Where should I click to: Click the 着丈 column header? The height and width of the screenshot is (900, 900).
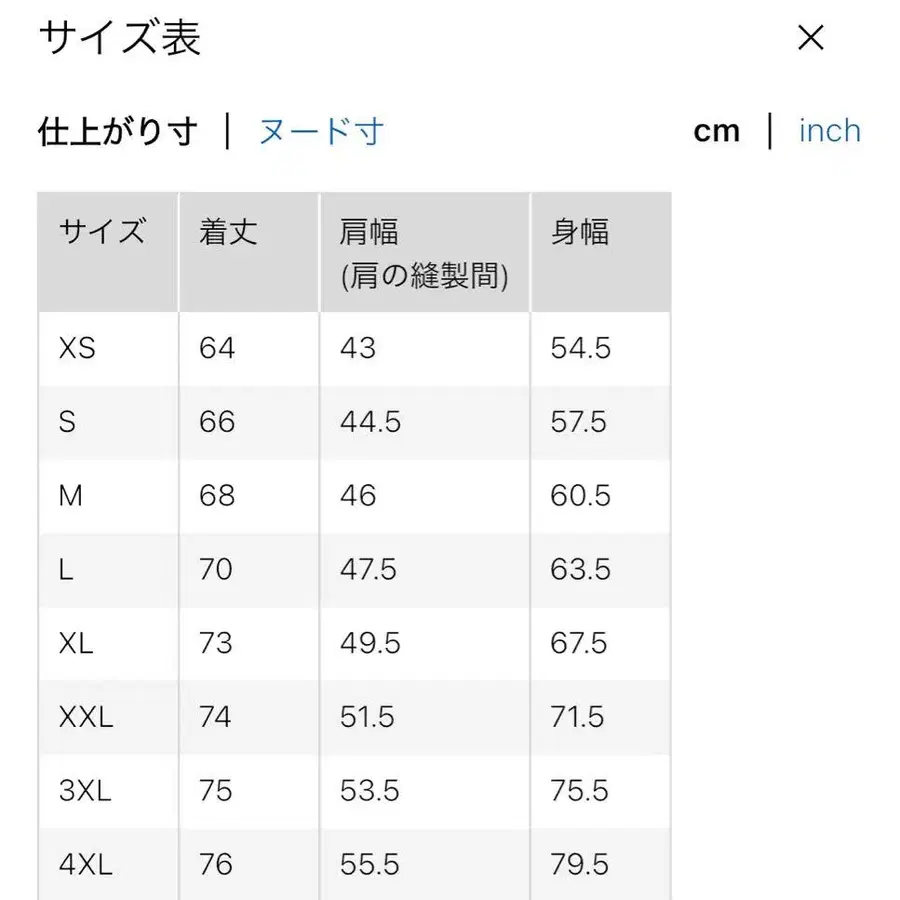click(x=227, y=232)
